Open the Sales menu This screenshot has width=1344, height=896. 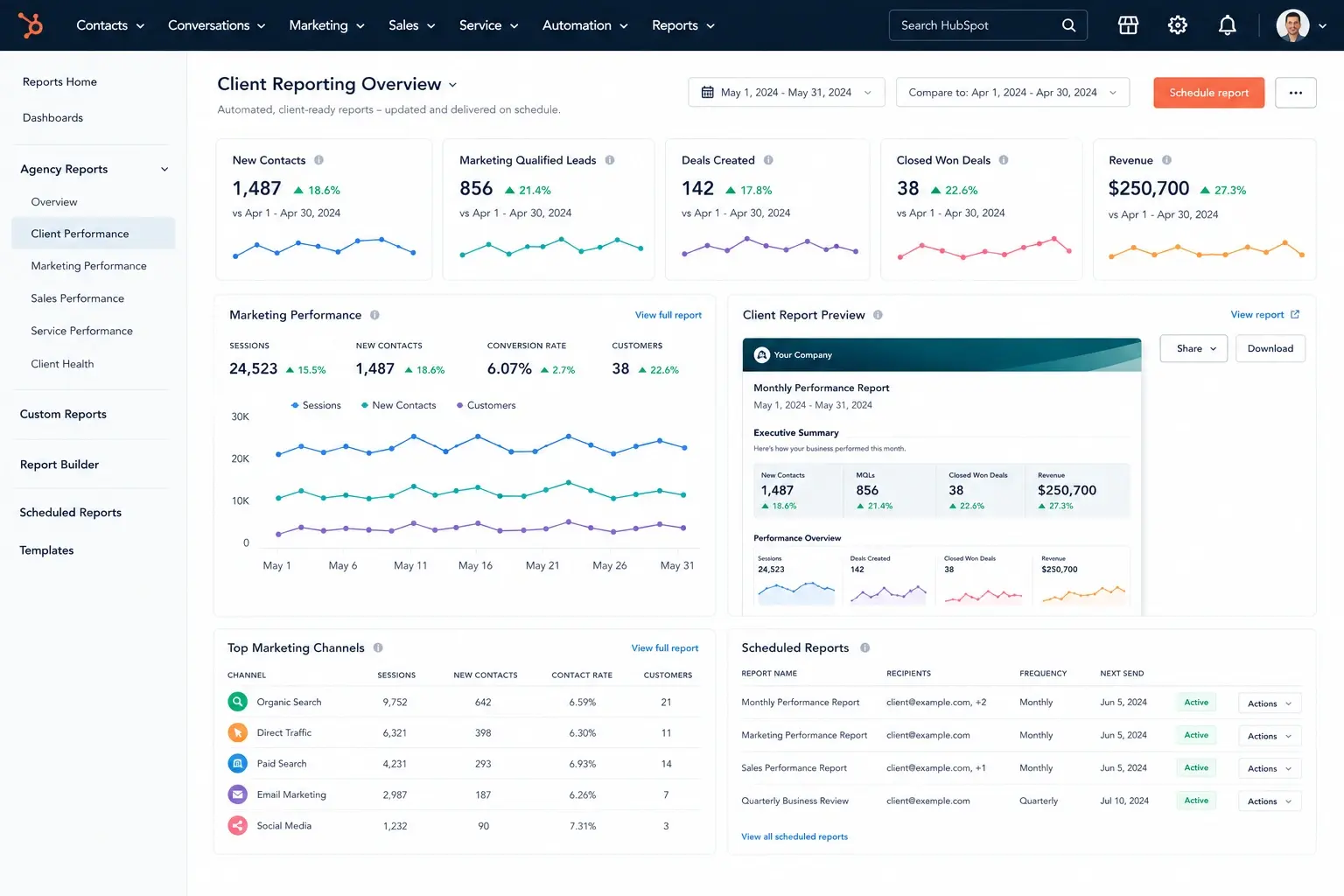412,25
